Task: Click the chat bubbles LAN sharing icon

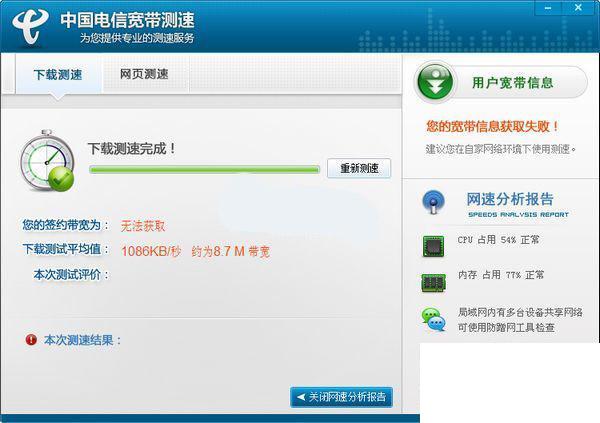Action: point(434,319)
